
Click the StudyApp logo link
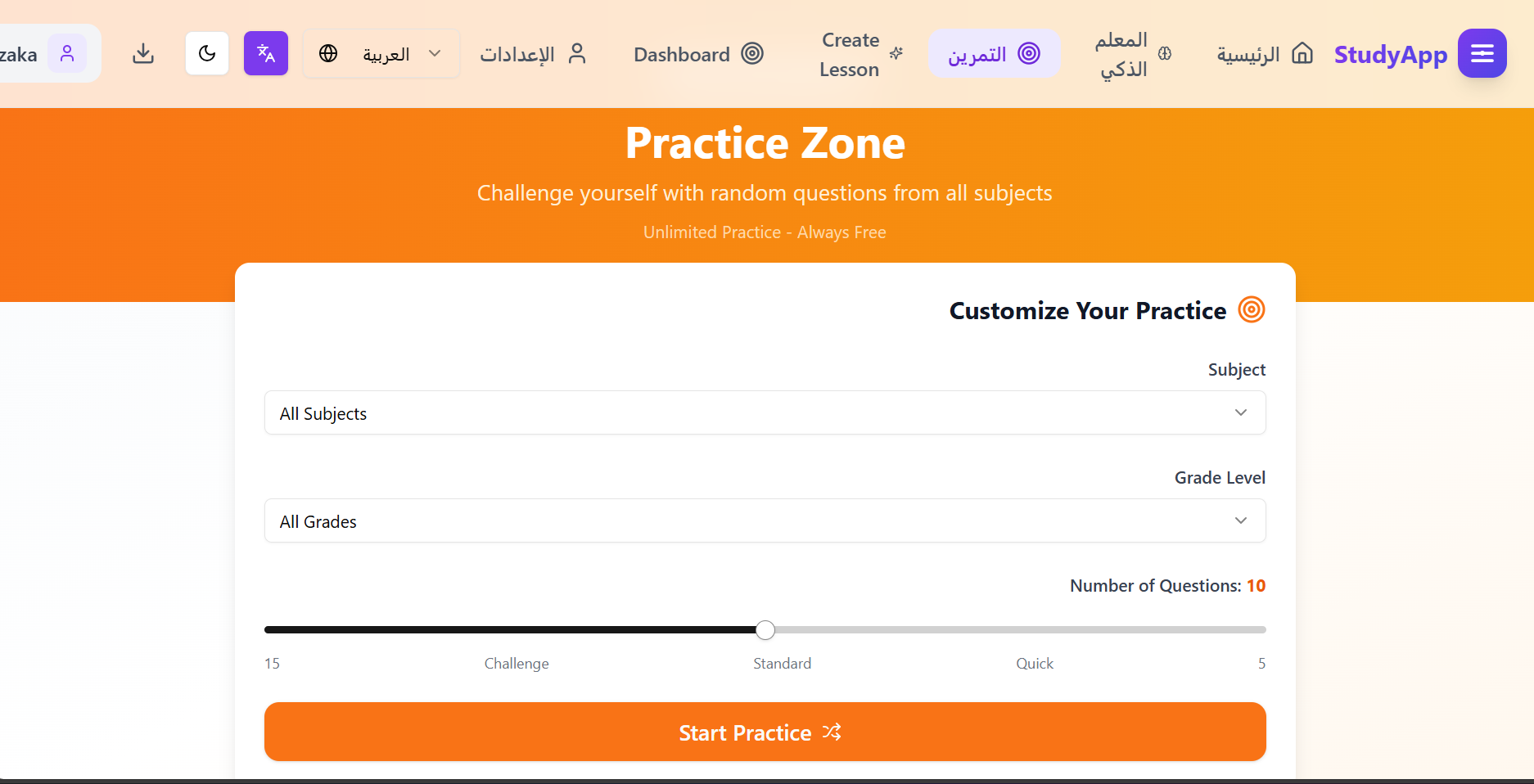pyautogui.click(x=1390, y=54)
